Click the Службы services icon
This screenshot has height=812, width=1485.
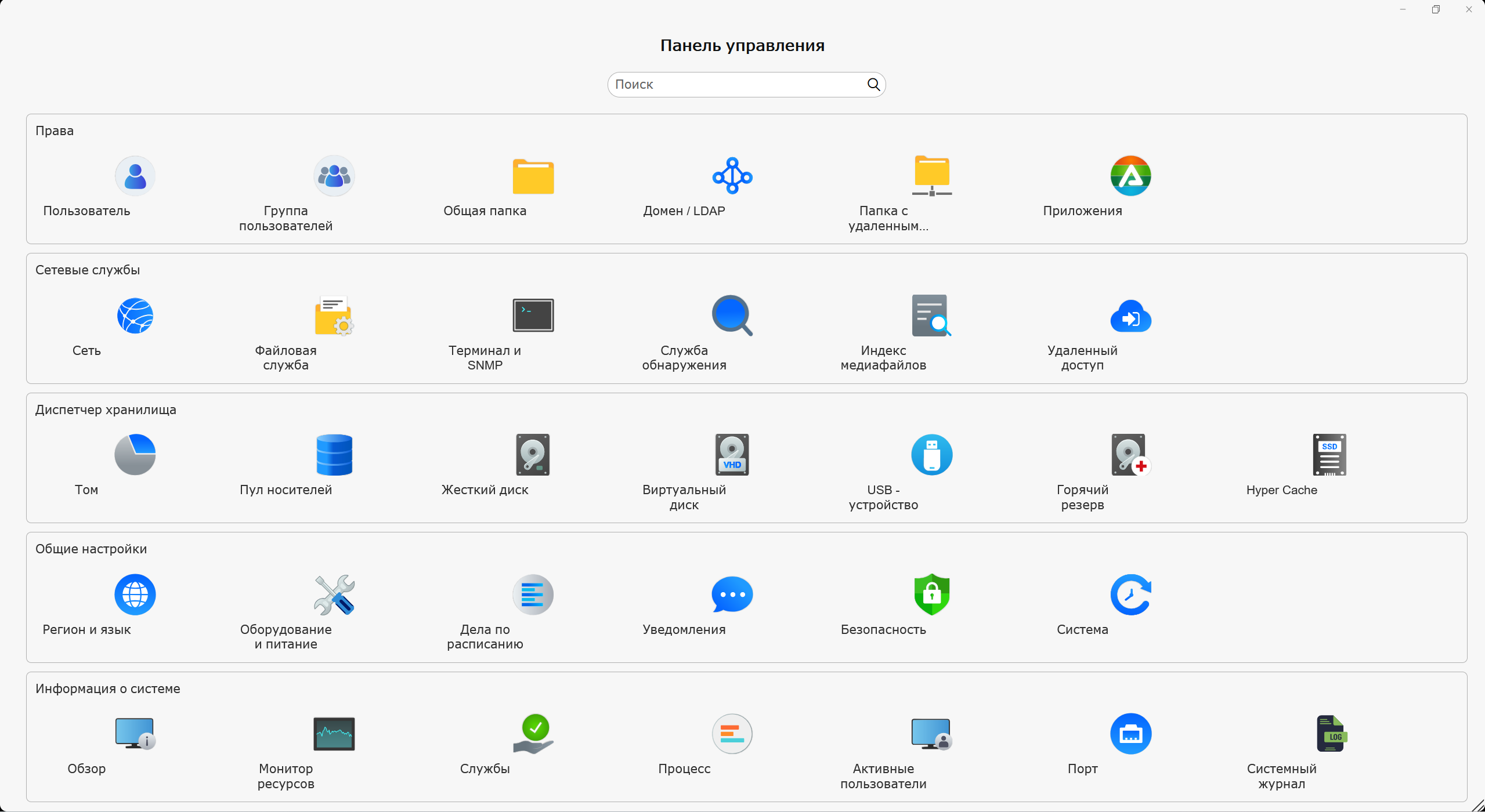click(533, 734)
